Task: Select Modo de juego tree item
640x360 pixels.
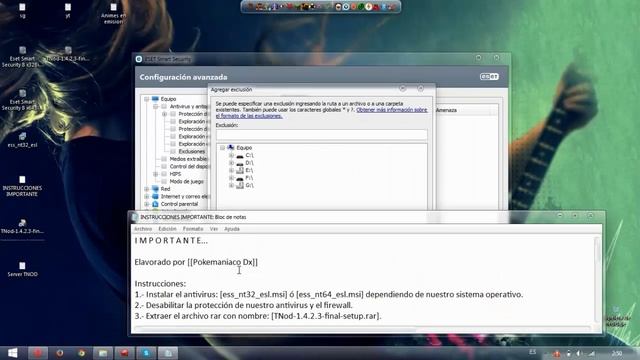Action: [187, 182]
